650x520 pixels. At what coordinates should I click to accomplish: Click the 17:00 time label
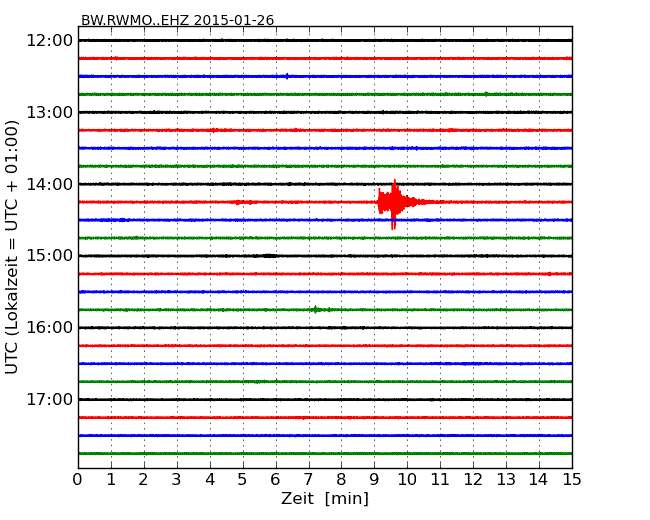pos(50,399)
